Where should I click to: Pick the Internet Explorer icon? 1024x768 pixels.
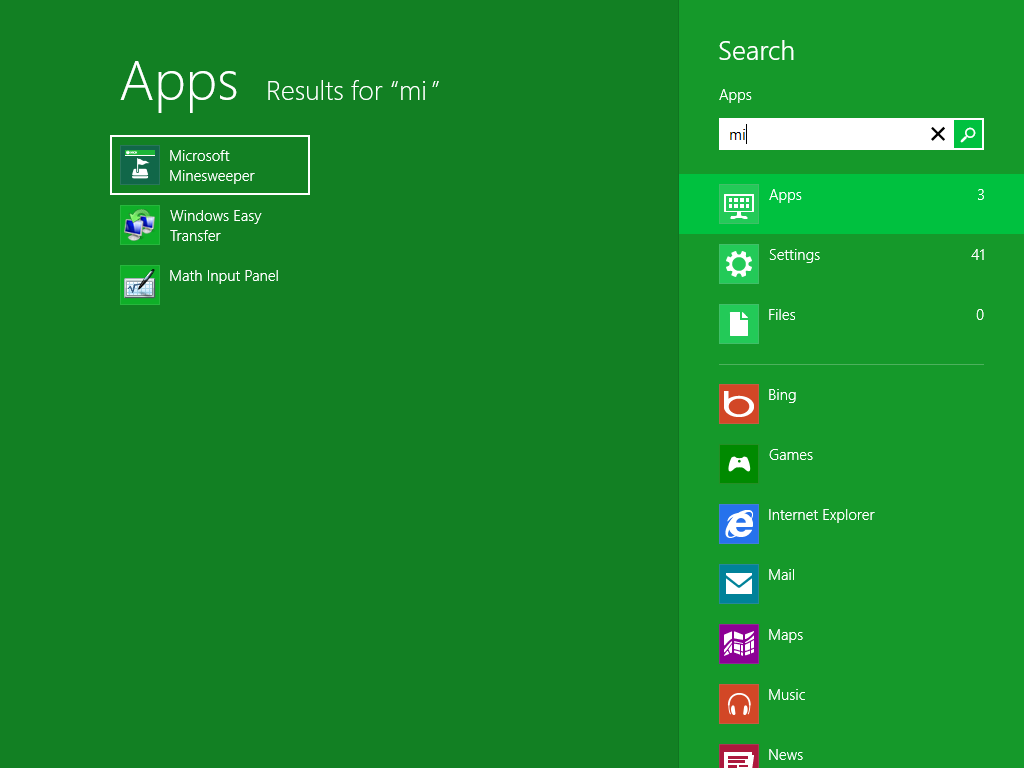tap(739, 524)
